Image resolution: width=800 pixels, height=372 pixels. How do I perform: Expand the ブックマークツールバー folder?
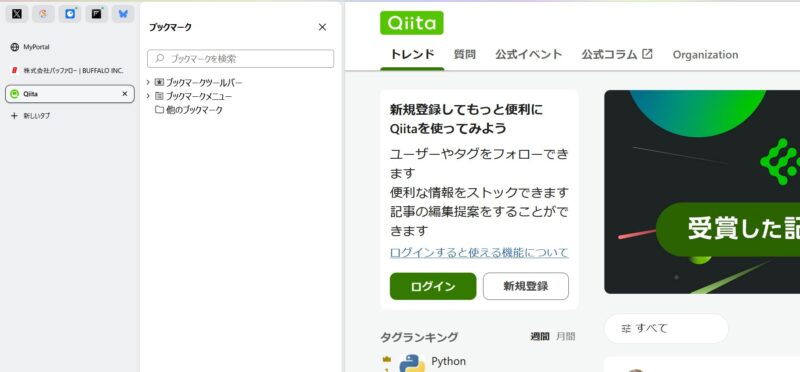click(x=148, y=82)
